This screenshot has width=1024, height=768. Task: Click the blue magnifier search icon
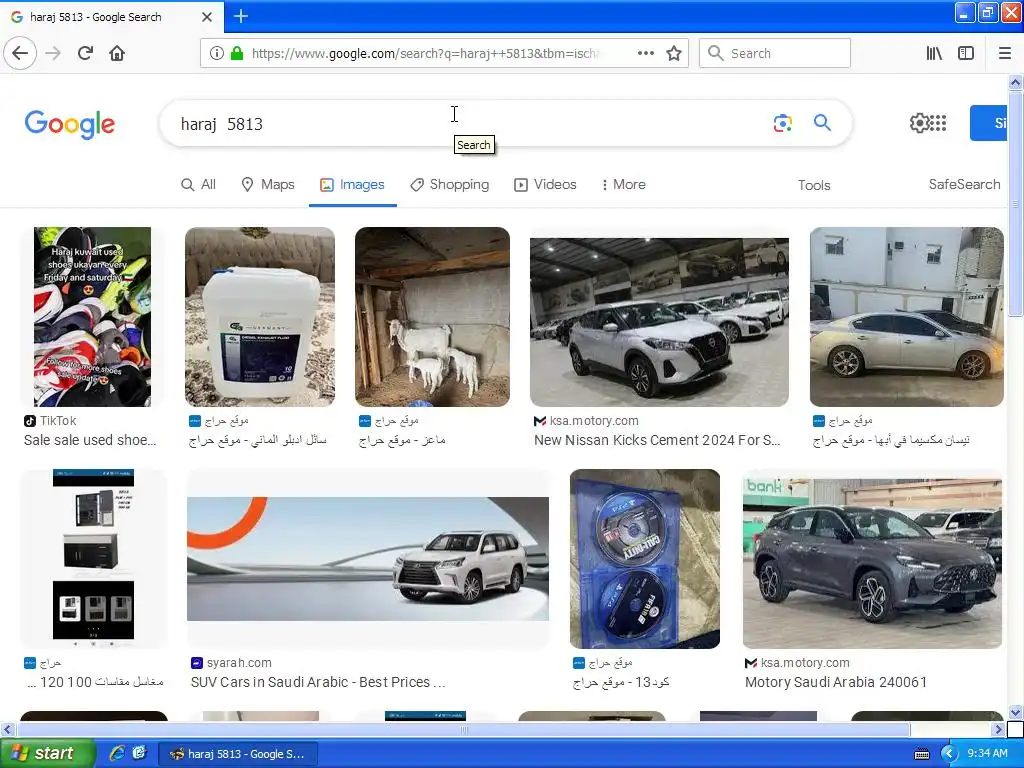tap(822, 123)
